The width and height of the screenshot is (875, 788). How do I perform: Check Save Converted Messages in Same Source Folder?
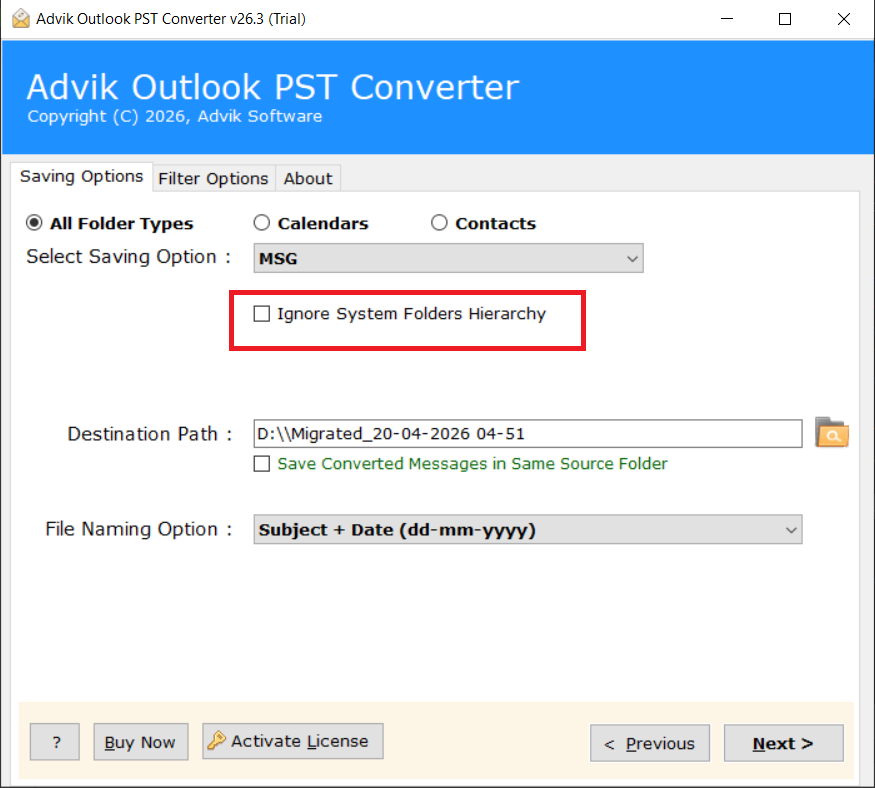click(x=262, y=464)
